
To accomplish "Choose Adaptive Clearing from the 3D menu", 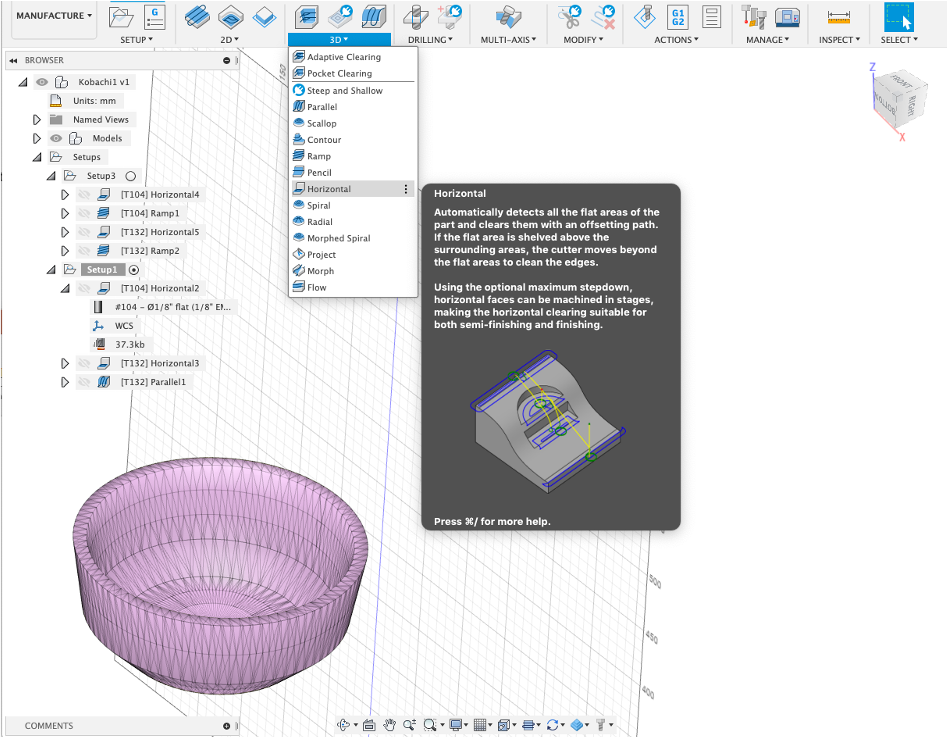I will pyautogui.click(x=353, y=57).
